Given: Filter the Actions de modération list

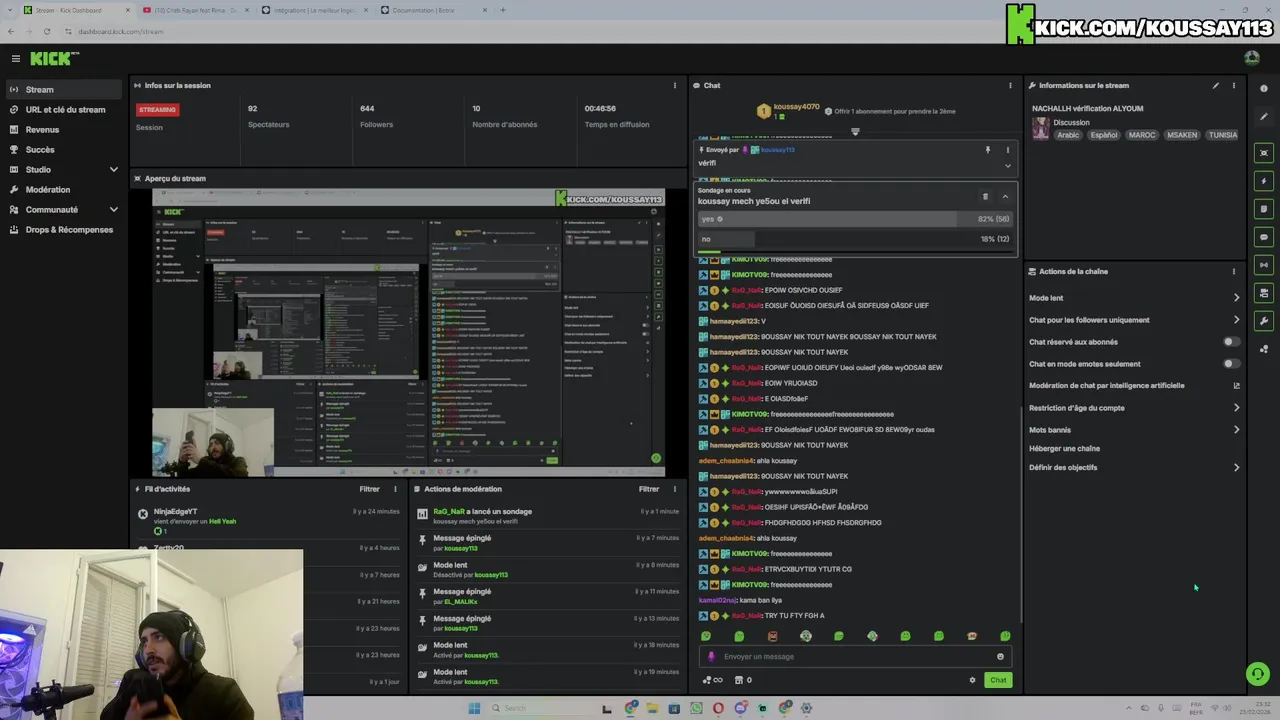Looking at the screenshot, I should pos(649,489).
